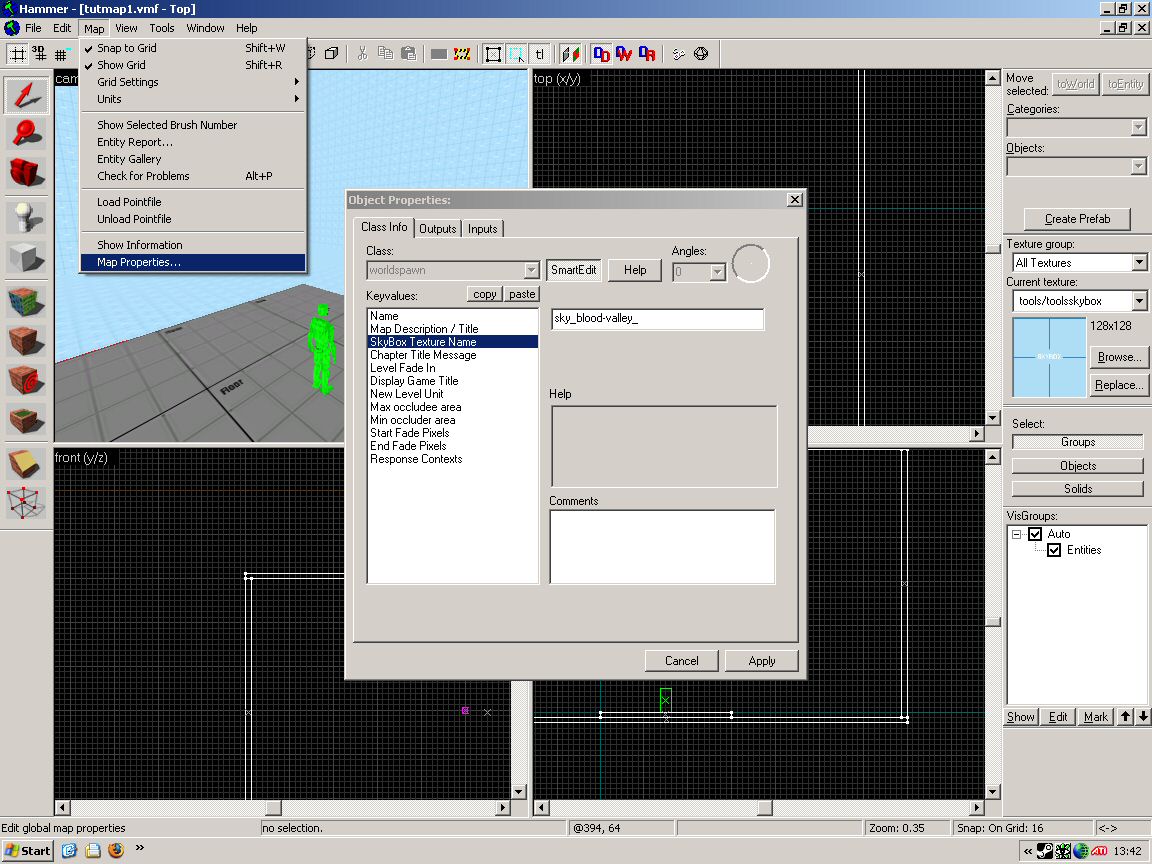The image size is (1152, 864).
Task: Pick the white cube Block tool
Action: click(x=26, y=256)
